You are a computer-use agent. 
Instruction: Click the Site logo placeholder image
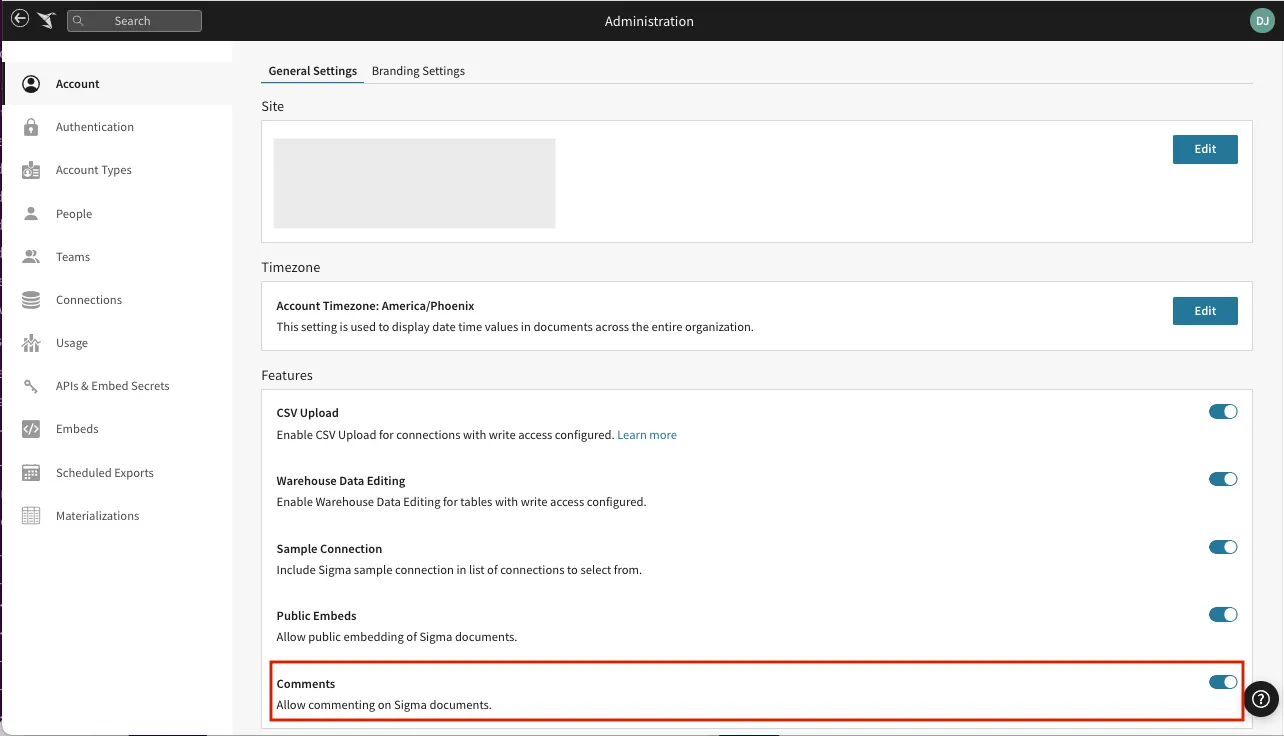click(414, 183)
